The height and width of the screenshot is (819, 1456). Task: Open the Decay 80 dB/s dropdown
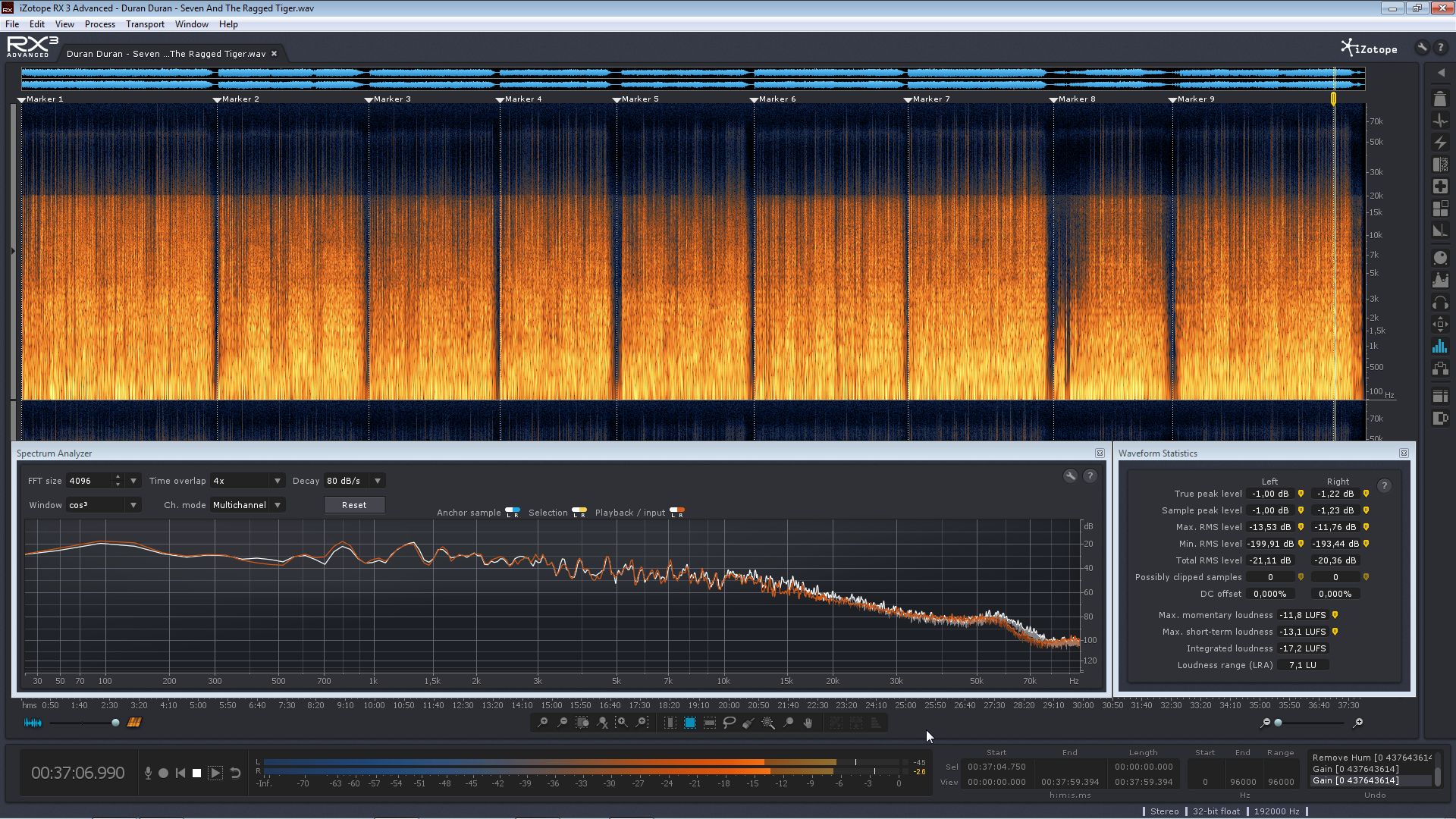click(x=354, y=481)
